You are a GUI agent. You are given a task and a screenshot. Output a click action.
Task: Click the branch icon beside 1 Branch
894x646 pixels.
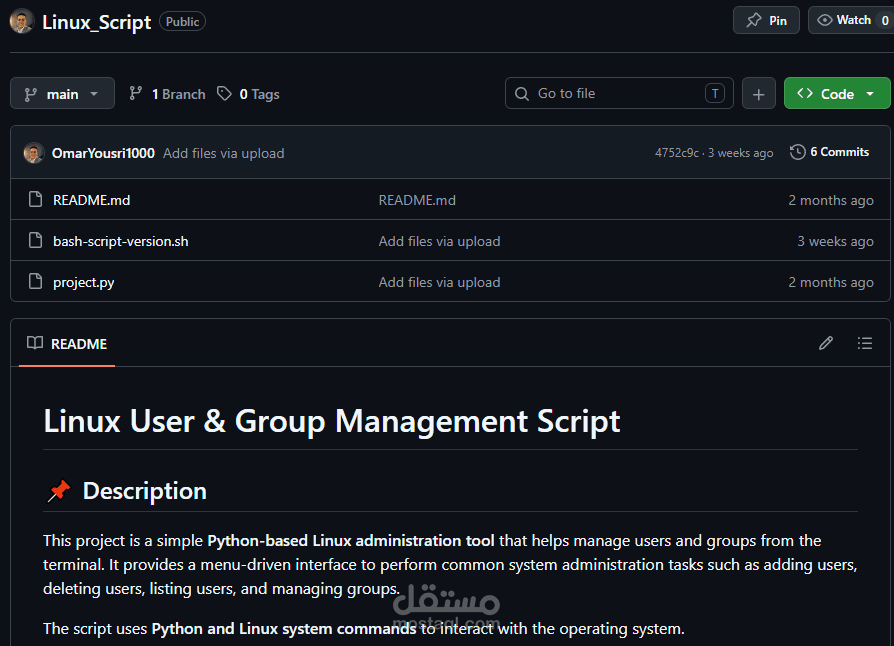tap(136, 94)
